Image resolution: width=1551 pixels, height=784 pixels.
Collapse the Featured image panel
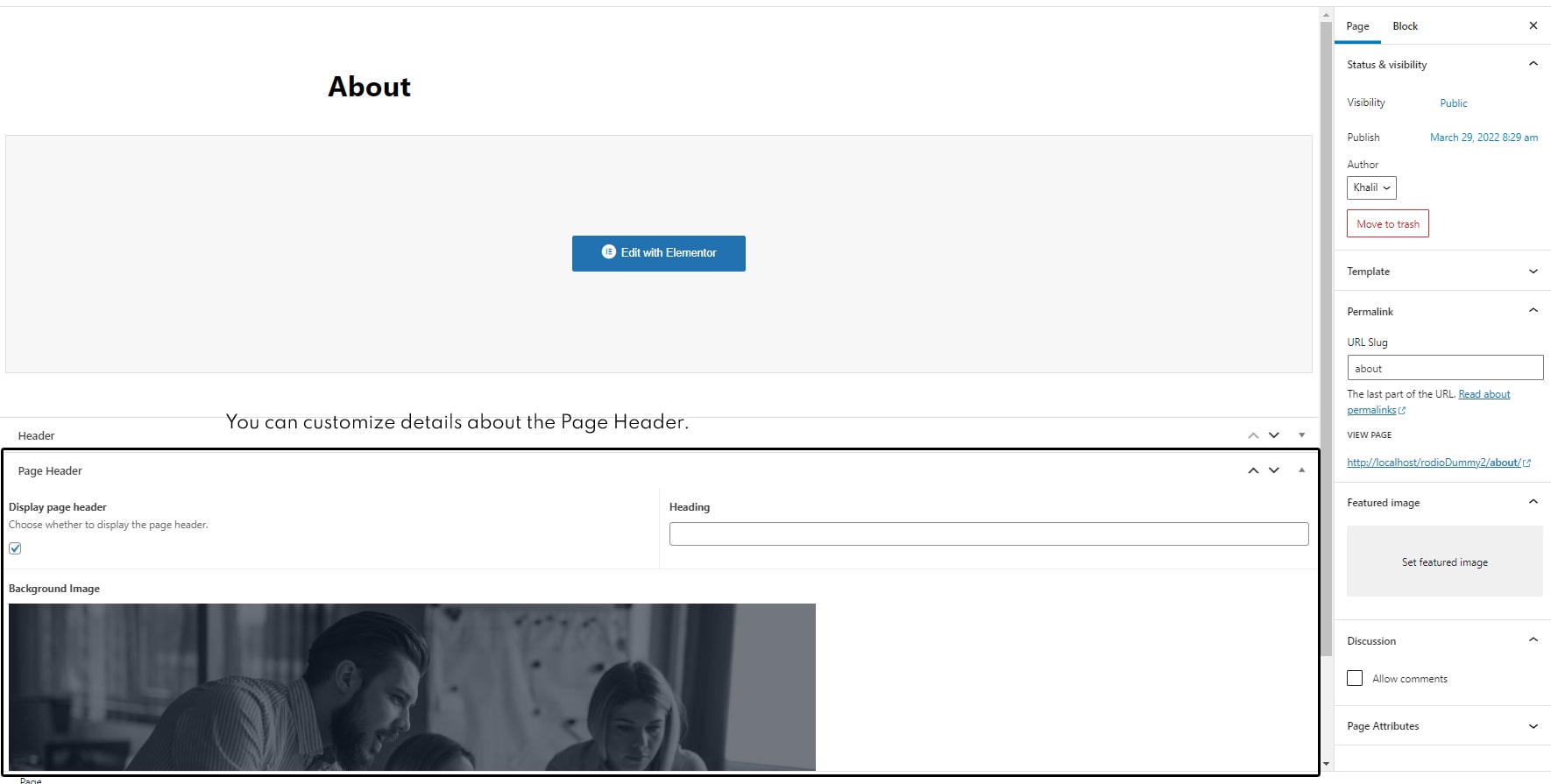click(x=1533, y=502)
